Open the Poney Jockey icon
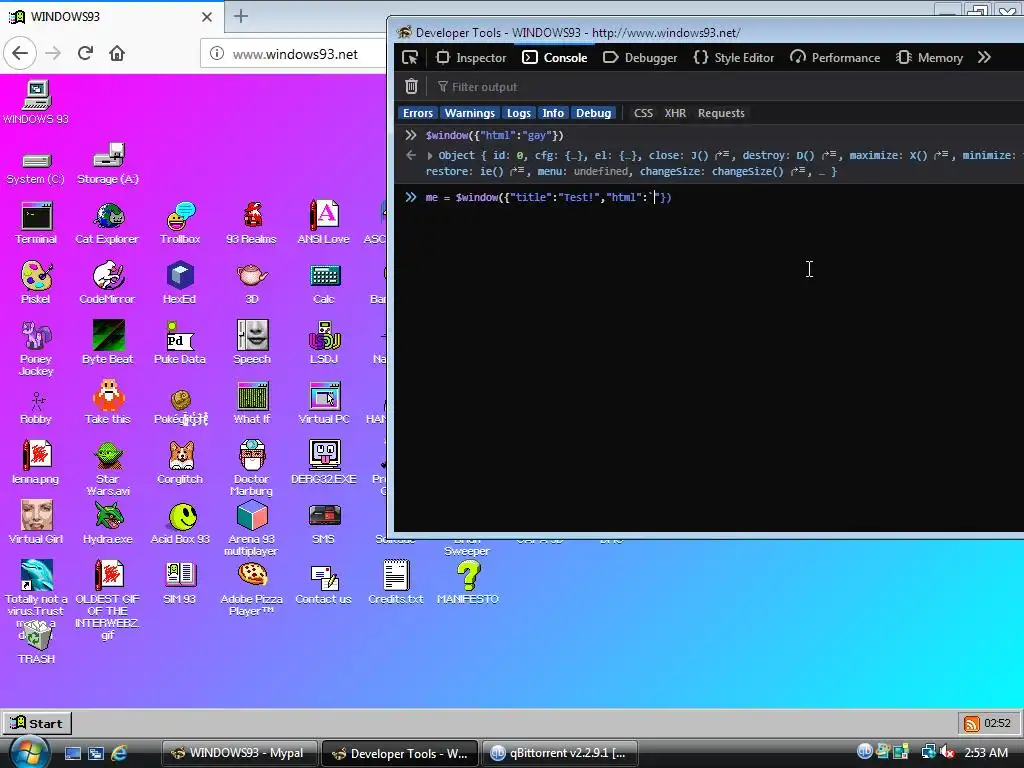Screen dimensions: 1024x768 click(36, 349)
